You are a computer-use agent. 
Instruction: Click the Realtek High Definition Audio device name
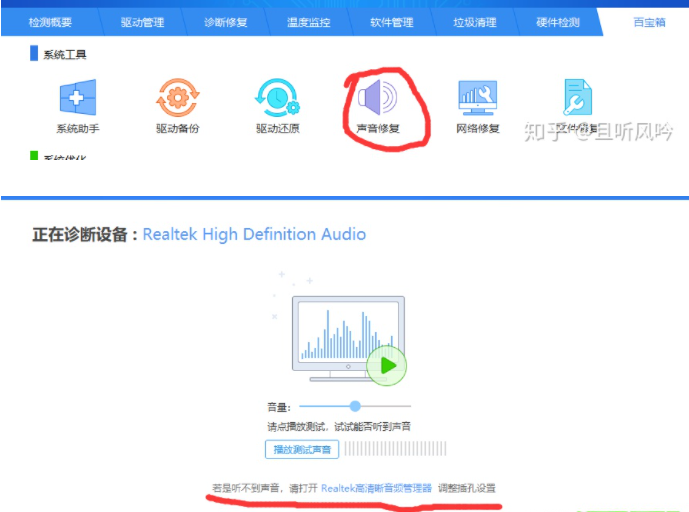[x=254, y=234]
